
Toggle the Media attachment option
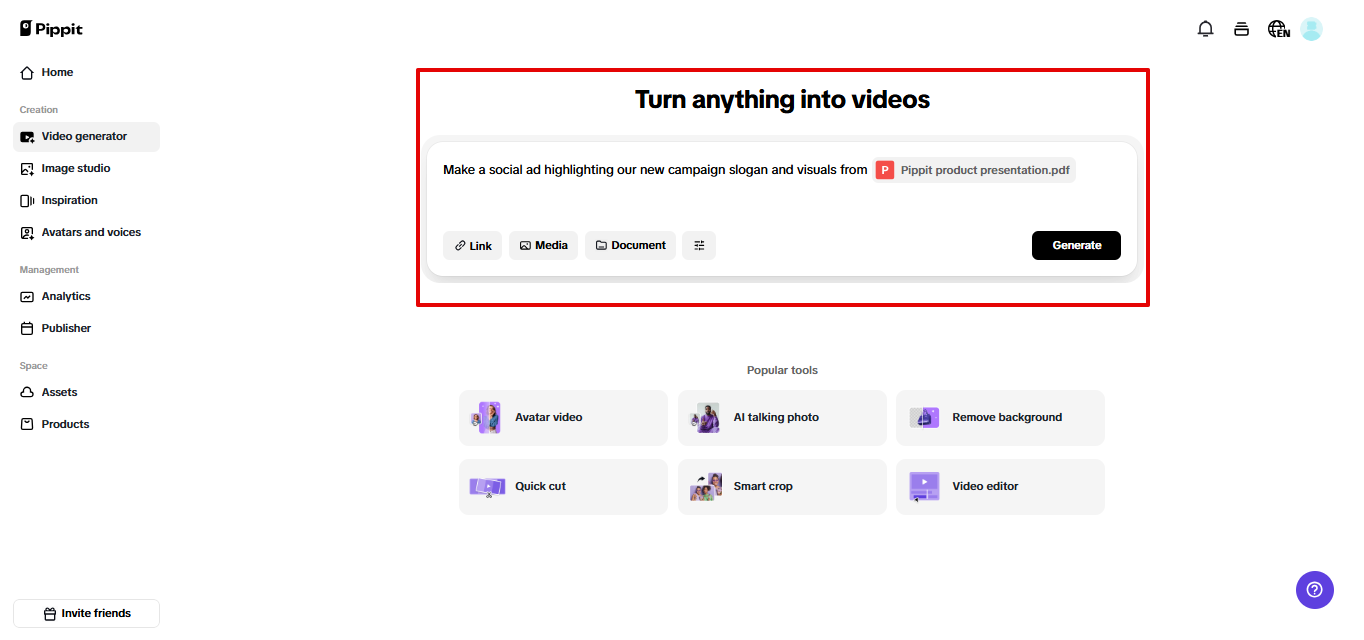click(543, 245)
